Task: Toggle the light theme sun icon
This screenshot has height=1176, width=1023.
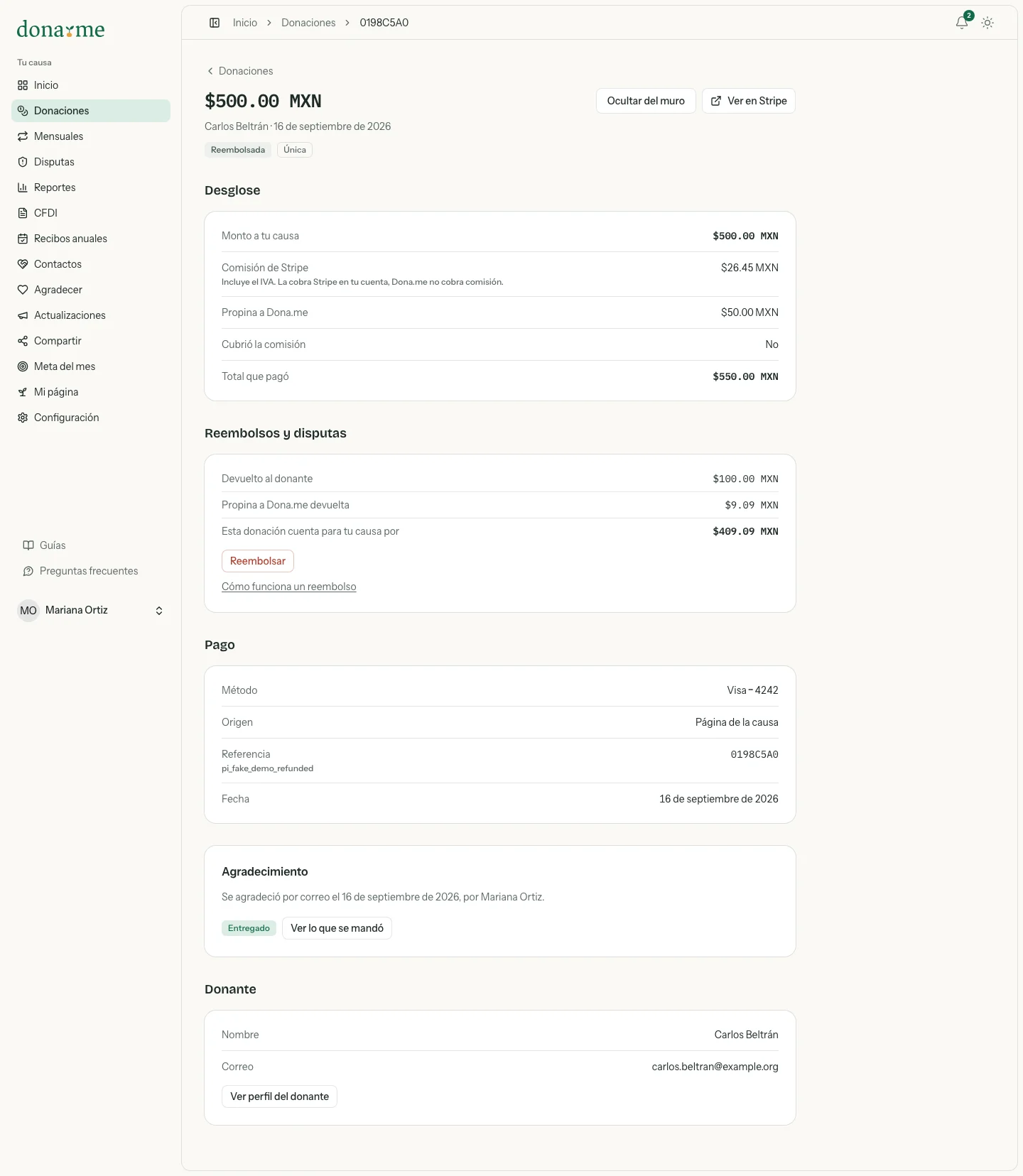Action: pyautogui.click(x=987, y=23)
